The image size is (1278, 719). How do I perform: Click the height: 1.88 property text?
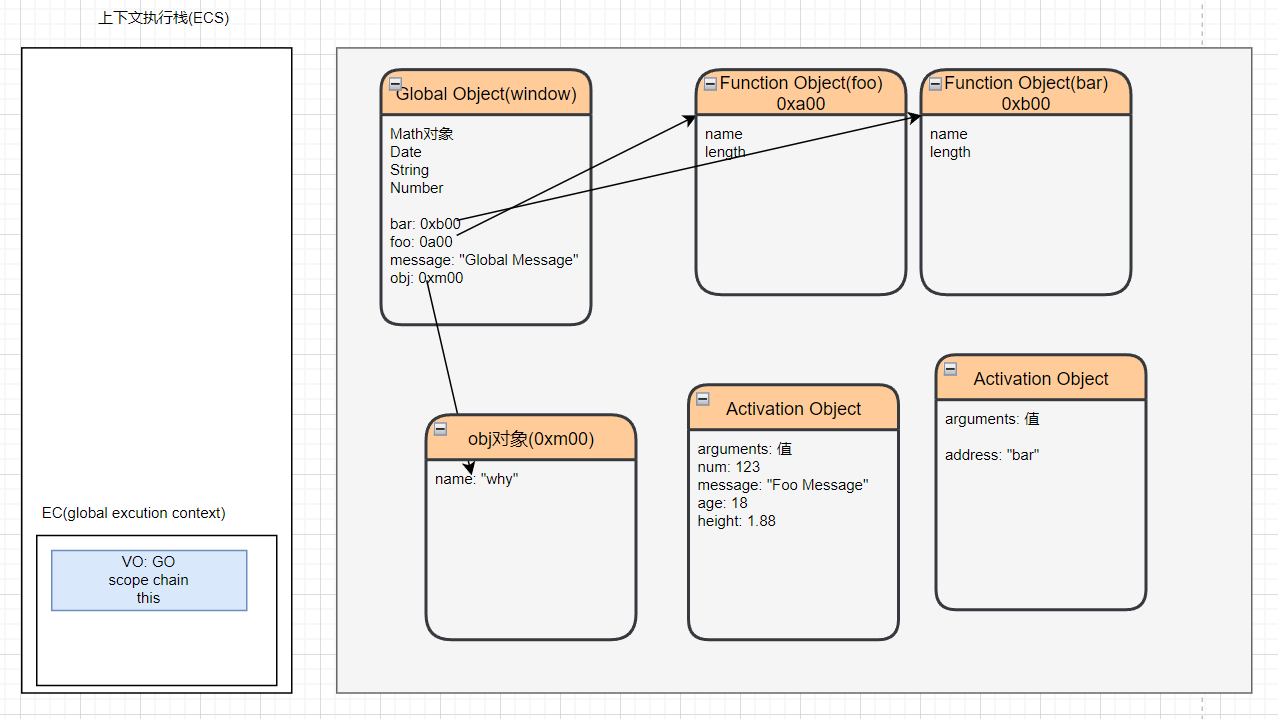(736, 521)
